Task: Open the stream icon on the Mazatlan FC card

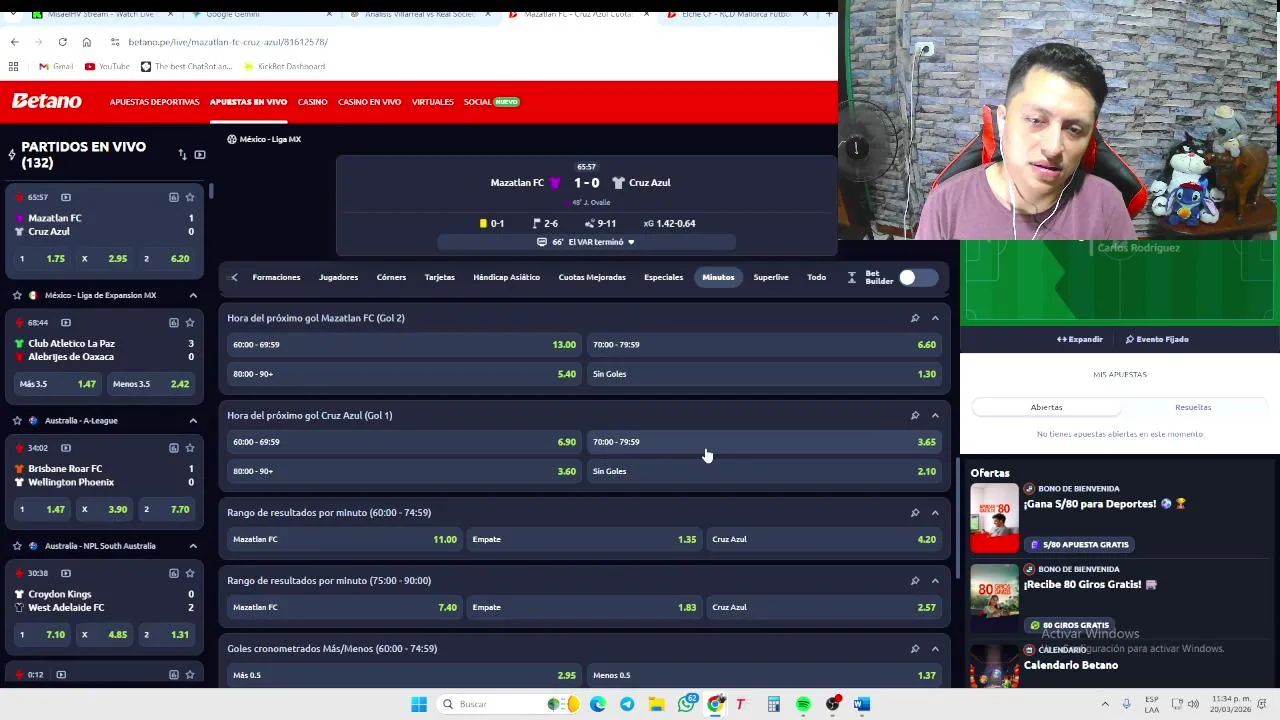Action: [x=66, y=197]
